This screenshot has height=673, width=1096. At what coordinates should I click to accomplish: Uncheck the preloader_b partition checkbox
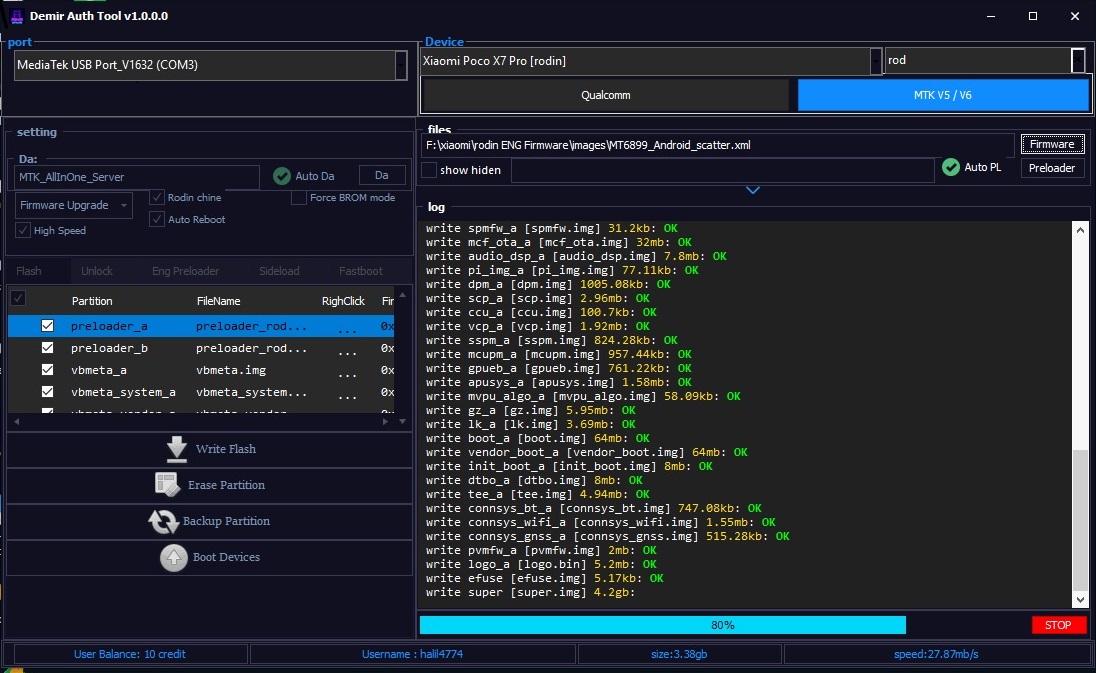tap(48, 347)
